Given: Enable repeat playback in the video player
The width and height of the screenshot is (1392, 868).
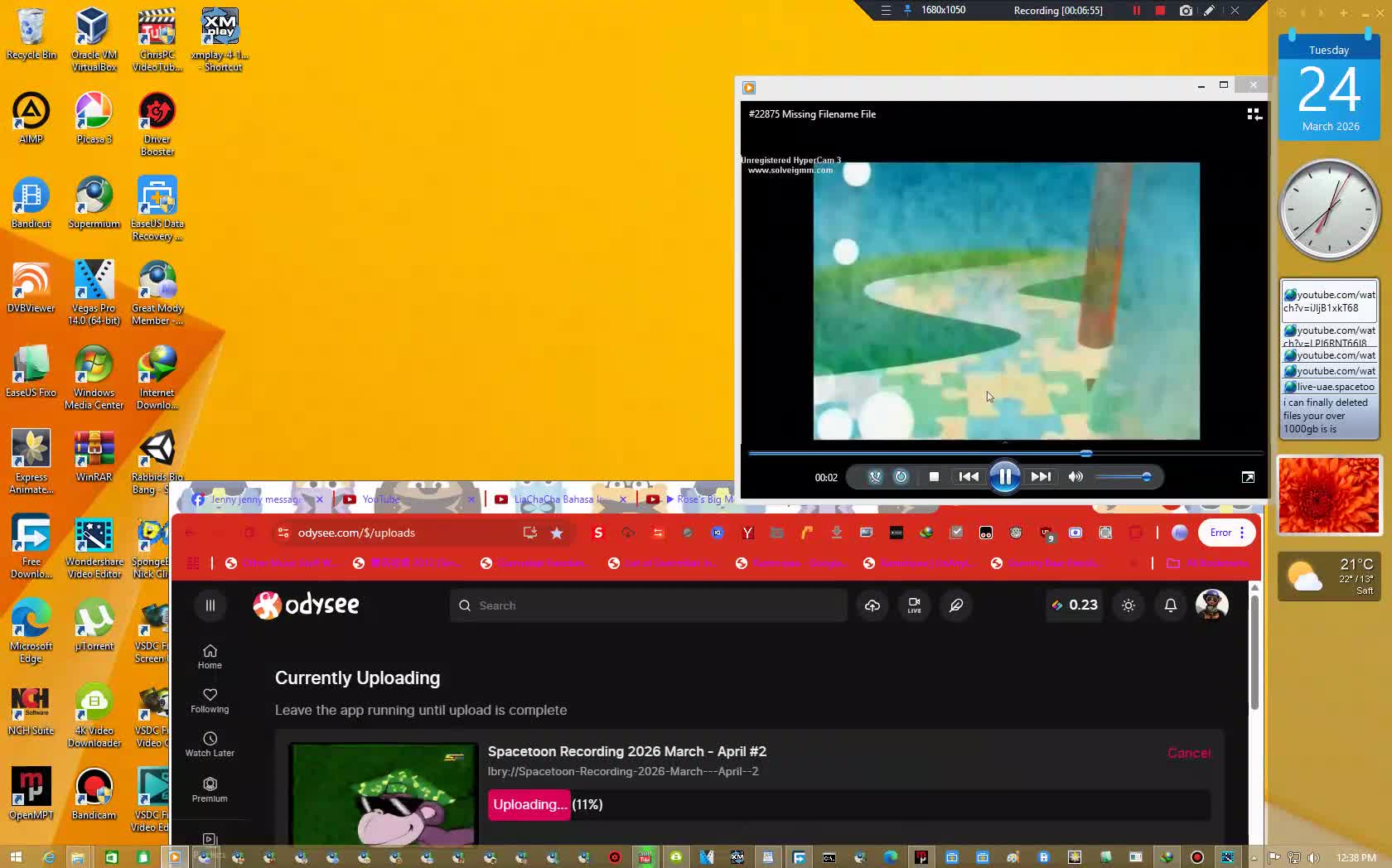Looking at the screenshot, I should pos(901,477).
